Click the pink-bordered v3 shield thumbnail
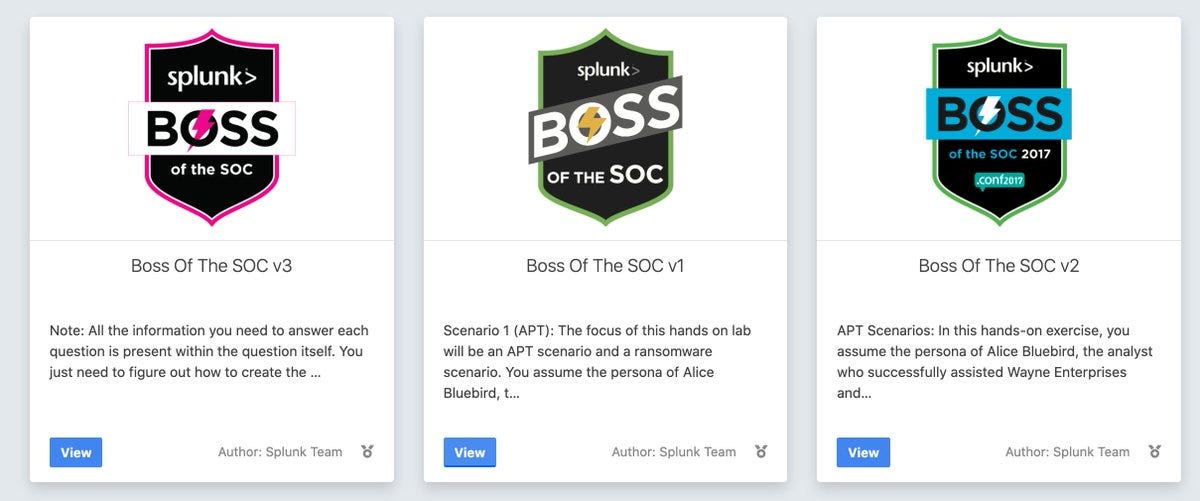Screen dimensions: 1200x501 click(211, 125)
